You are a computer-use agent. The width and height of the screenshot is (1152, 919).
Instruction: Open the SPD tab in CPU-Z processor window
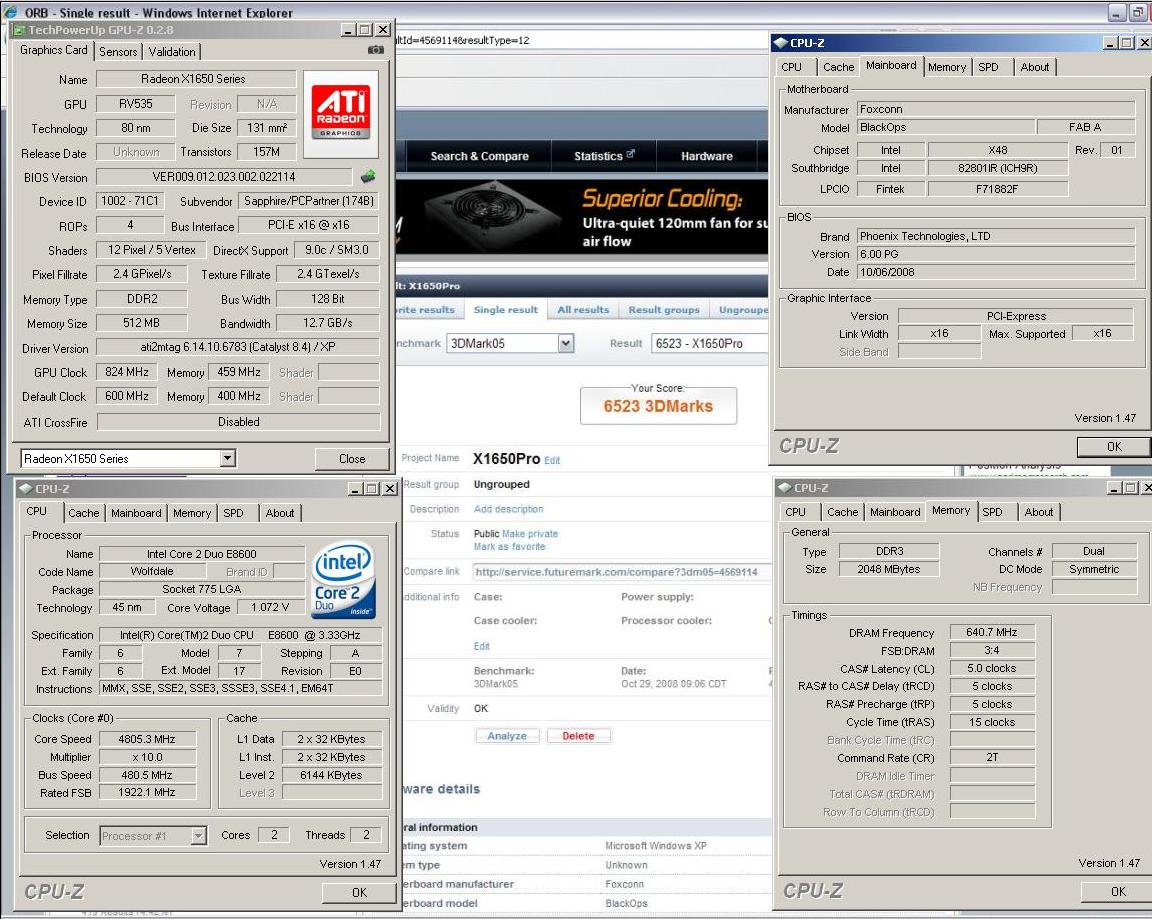[x=233, y=513]
